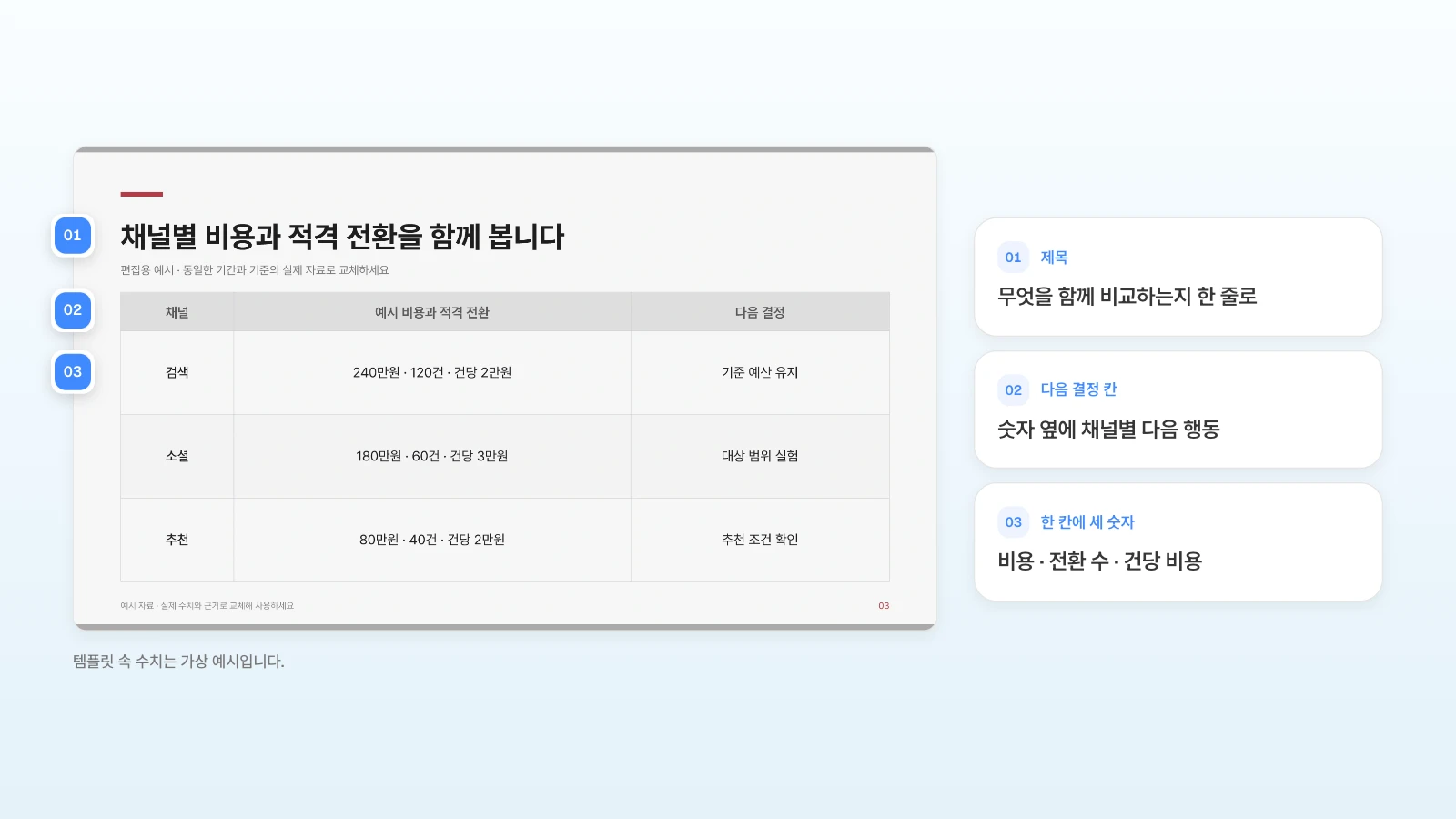Viewport: 1456px width, 819px height.
Task: Click the '추천 조건 확인' decision cell
Action: tap(760, 540)
